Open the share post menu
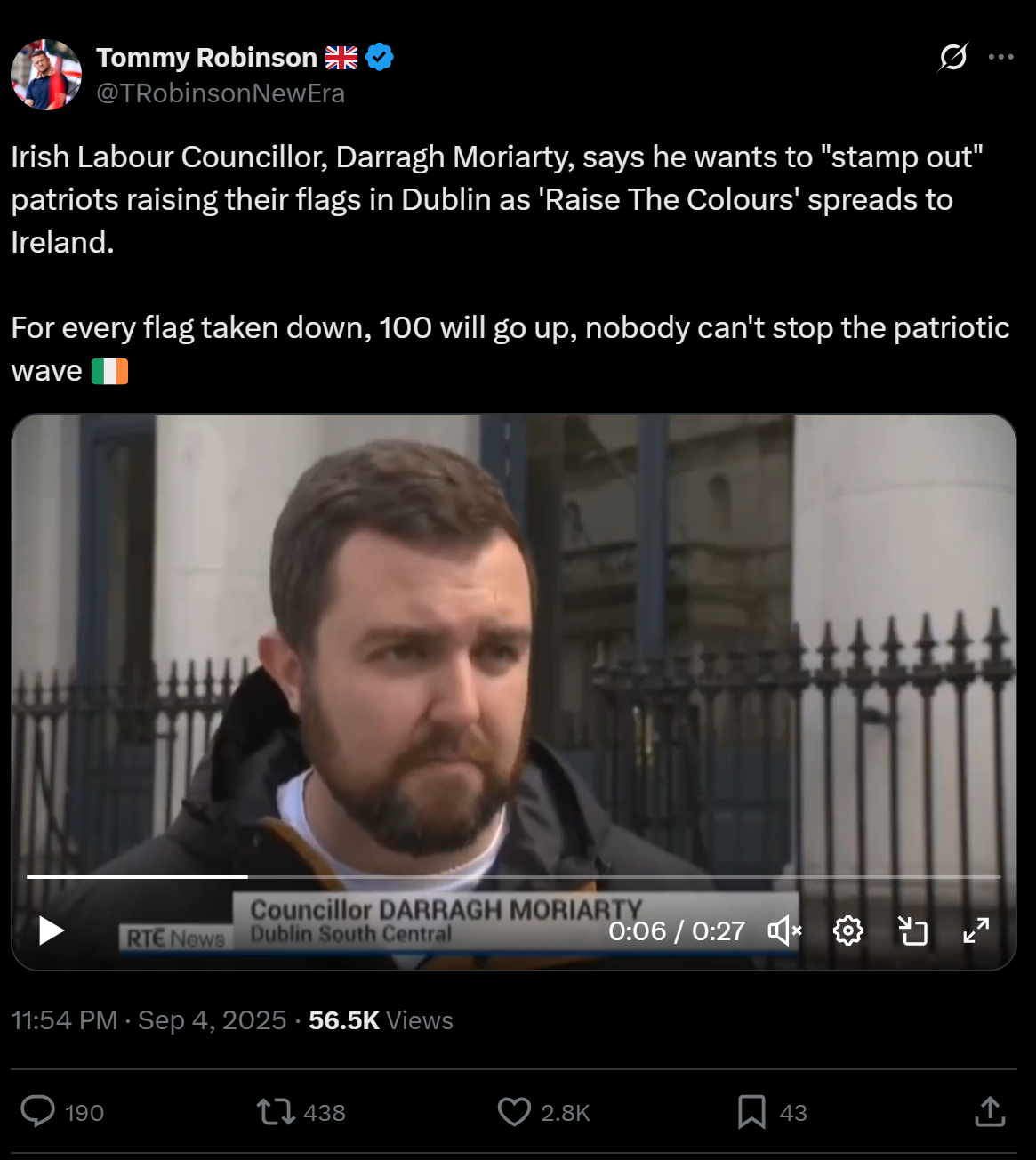The height and width of the screenshot is (1160, 1036). (990, 1112)
